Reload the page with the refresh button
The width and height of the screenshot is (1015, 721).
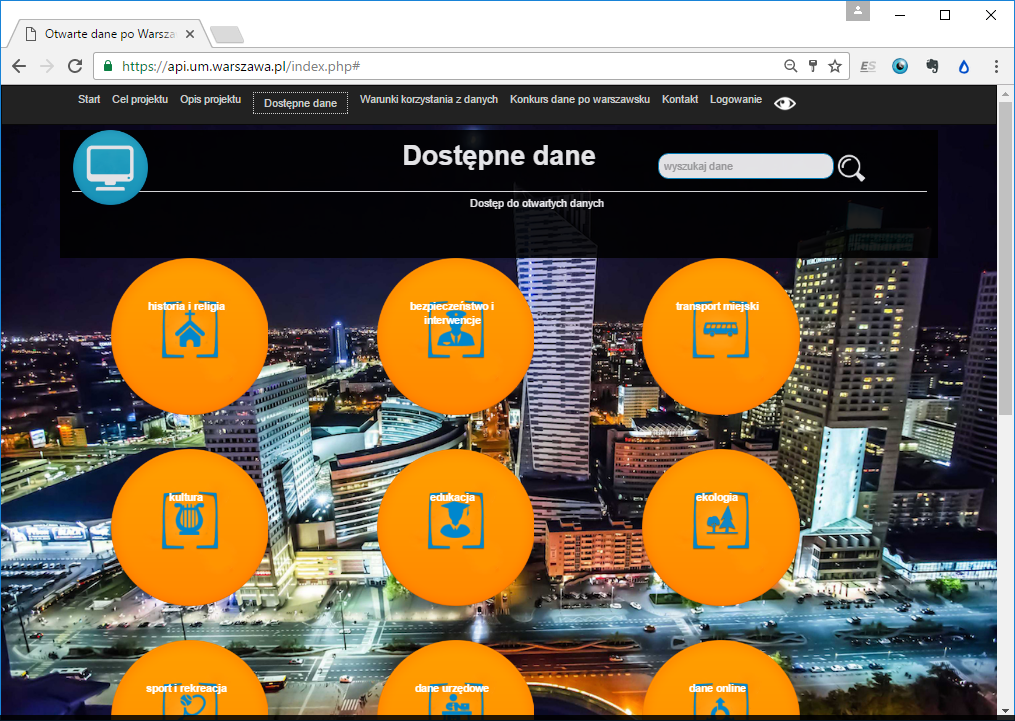pos(75,66)
